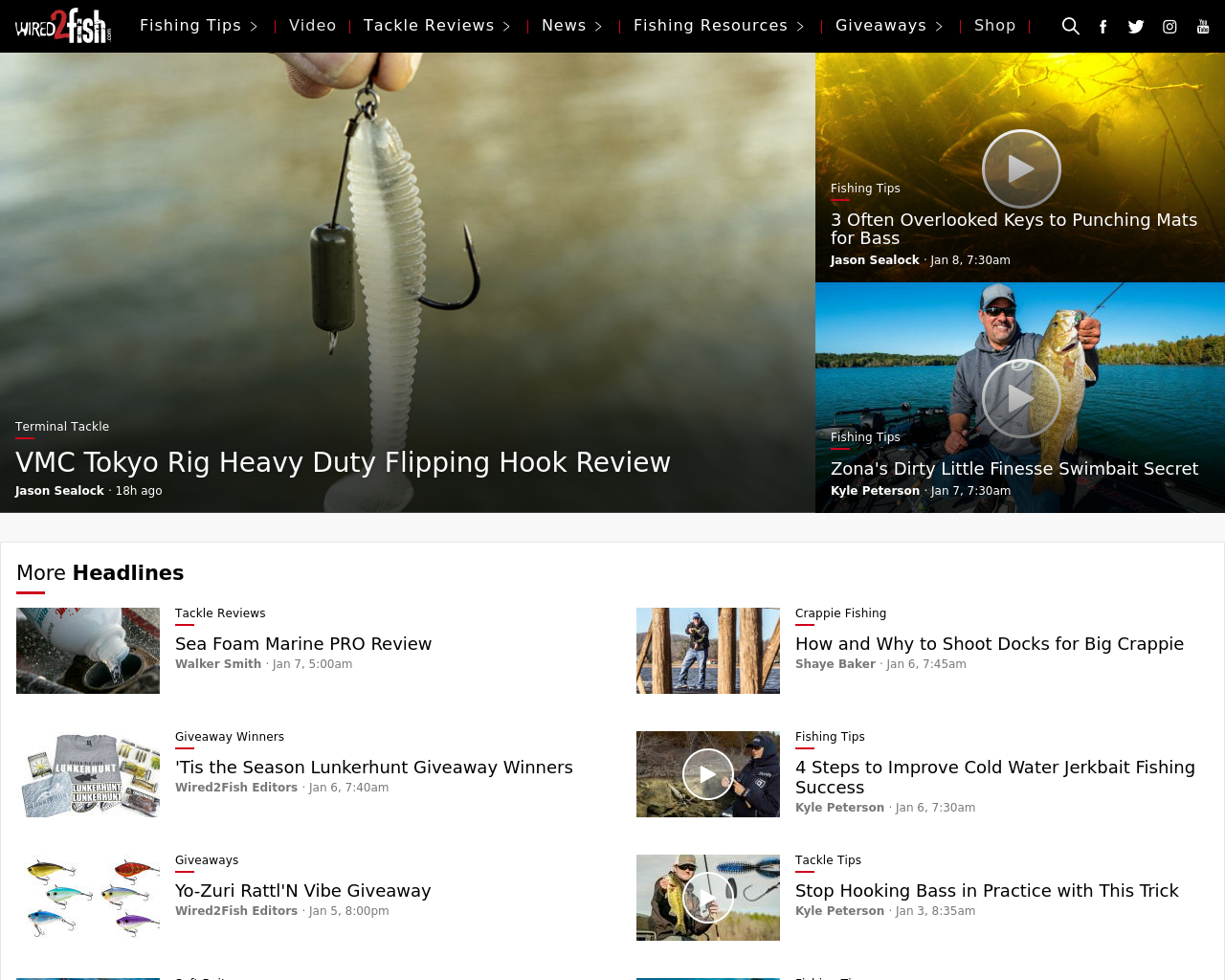Expand the Tackle Reviews dropdown

(436, 26)
